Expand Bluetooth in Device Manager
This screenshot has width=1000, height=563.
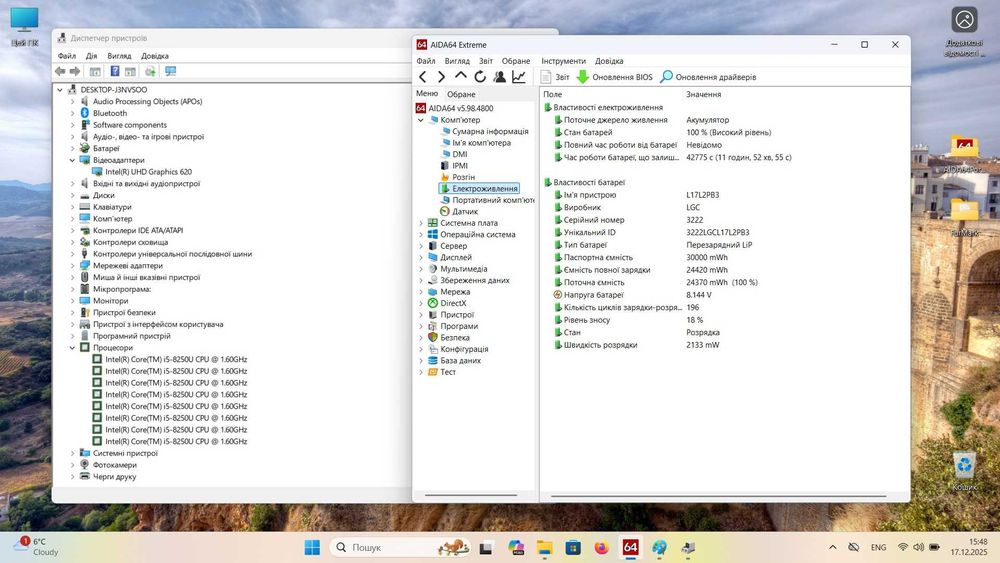(x=72, y=113)
